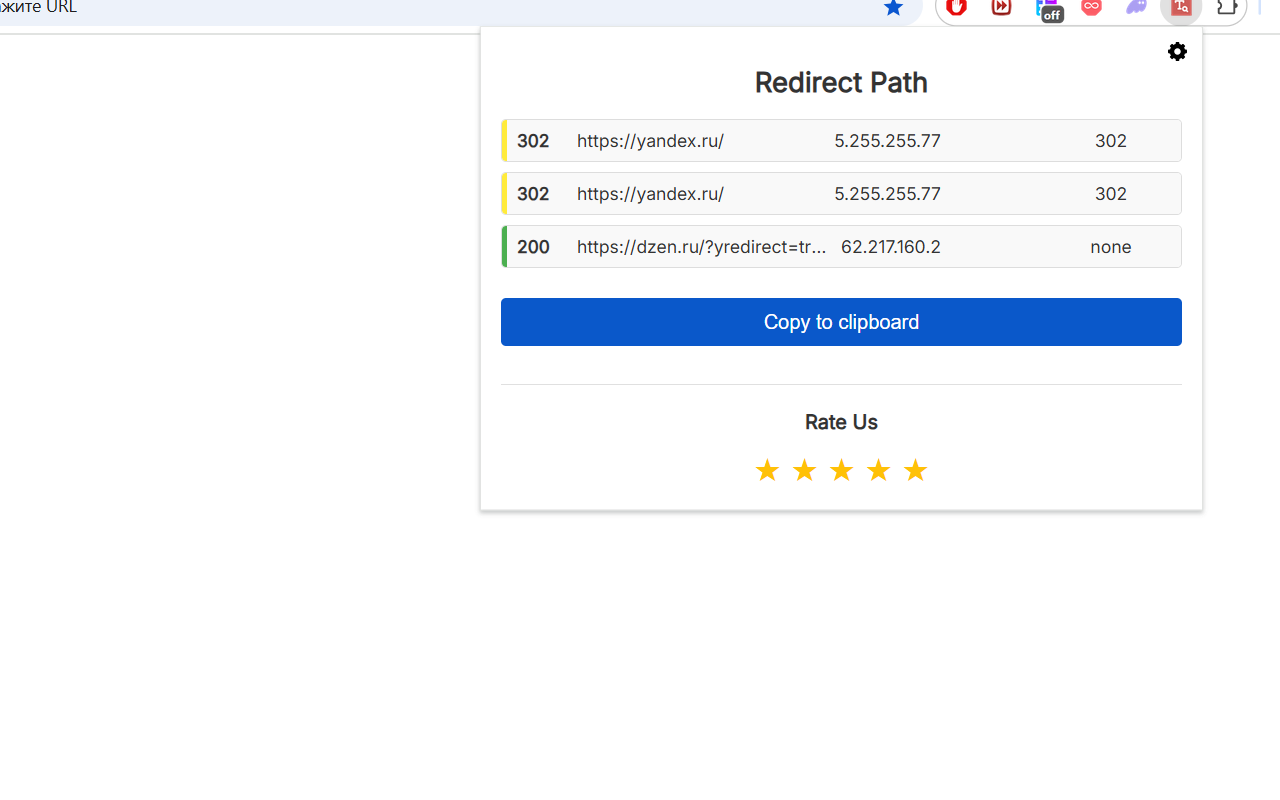The image size is (1280, 800).
Task: Click the dzen.ru 200 status URL
Action: (x=701, y=247)
